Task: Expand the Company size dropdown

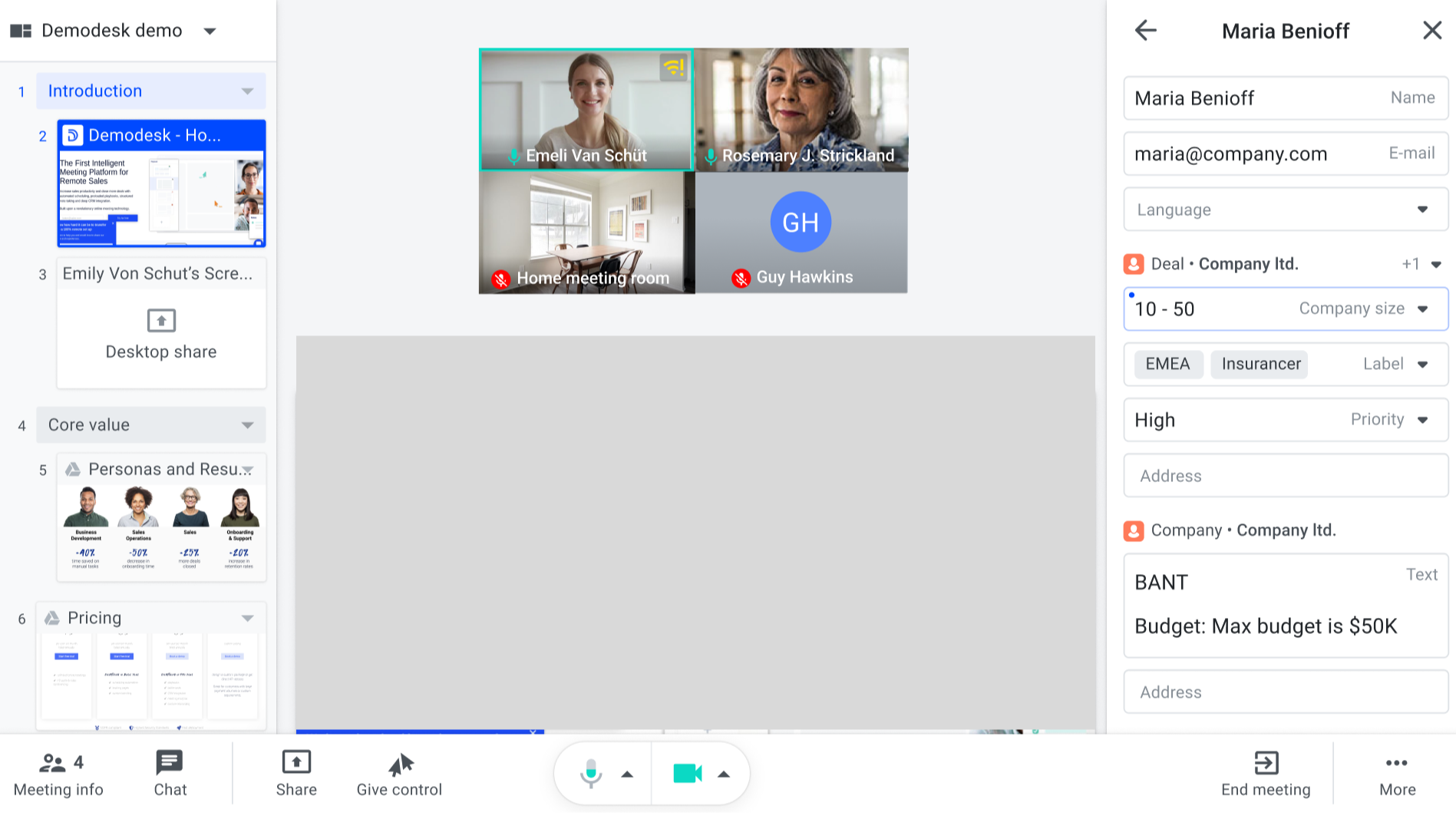Action: (x=1423, y=309)
